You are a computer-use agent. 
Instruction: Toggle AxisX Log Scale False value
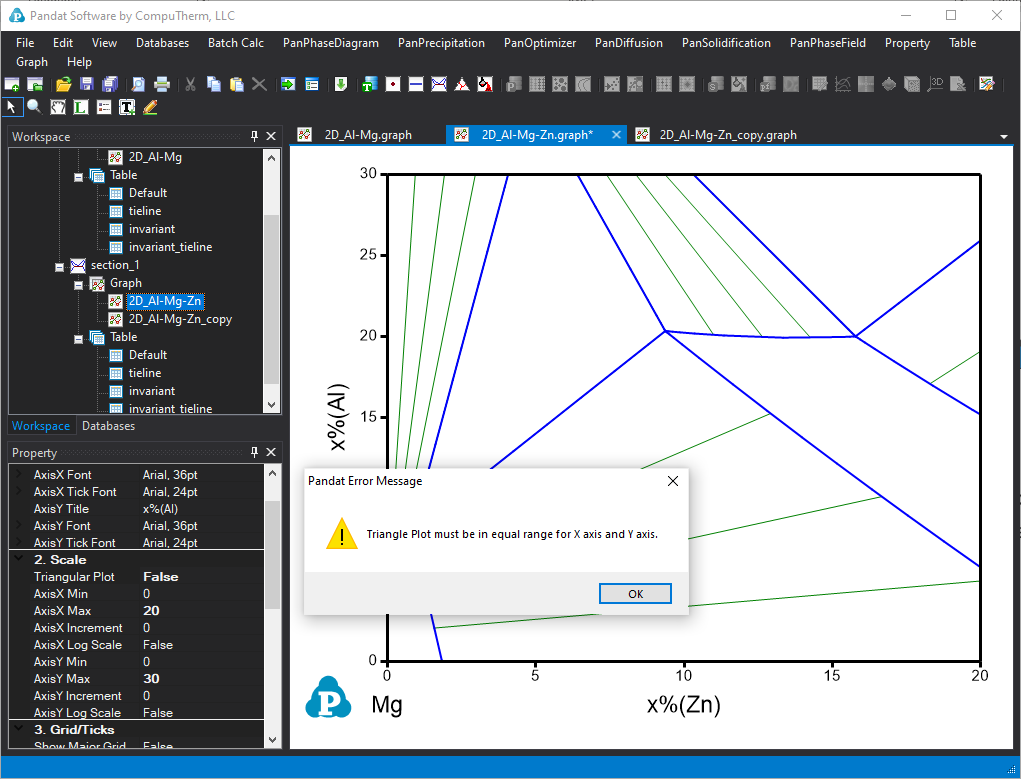tap(158, 645)
